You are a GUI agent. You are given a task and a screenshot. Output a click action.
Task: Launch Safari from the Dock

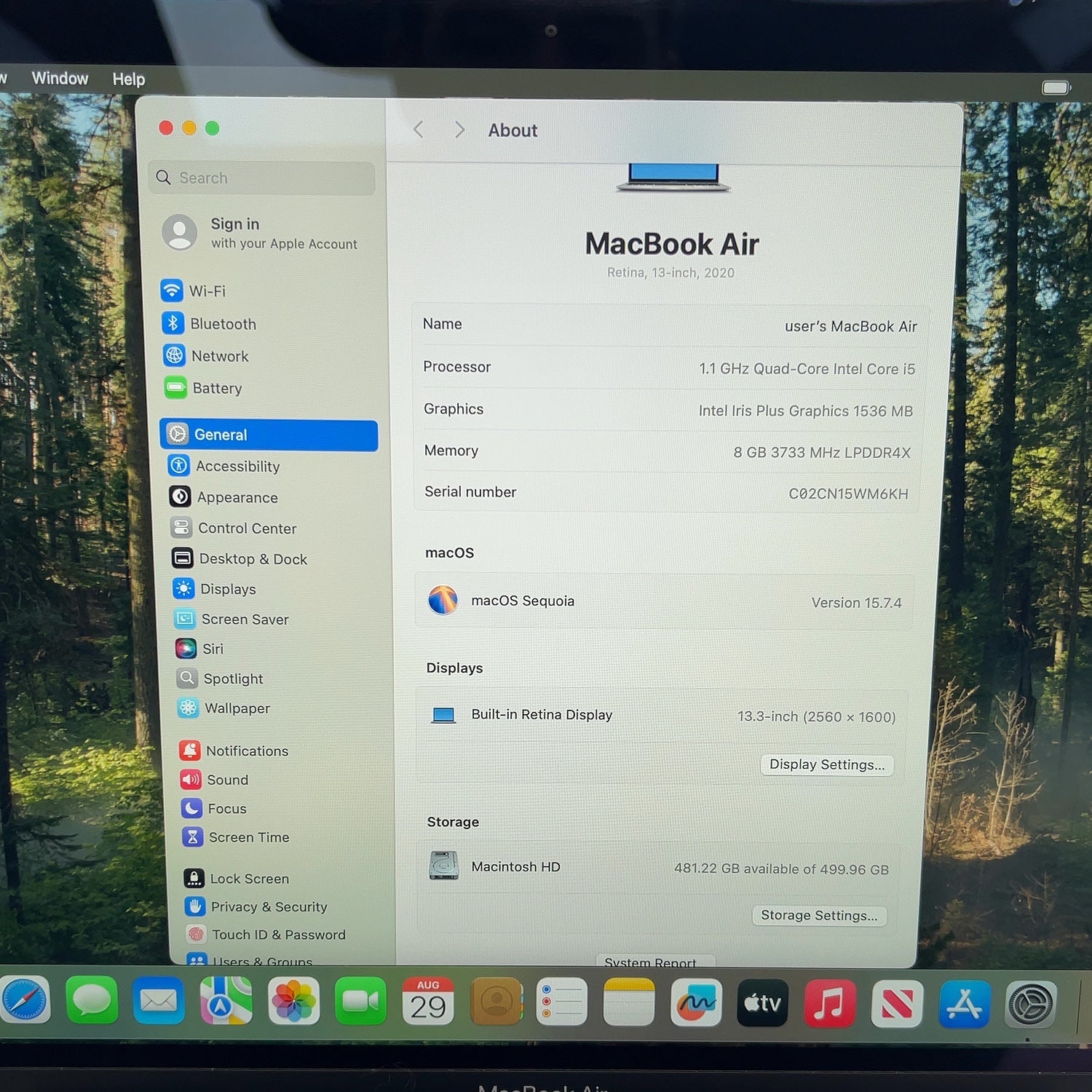pos(24,1000)
